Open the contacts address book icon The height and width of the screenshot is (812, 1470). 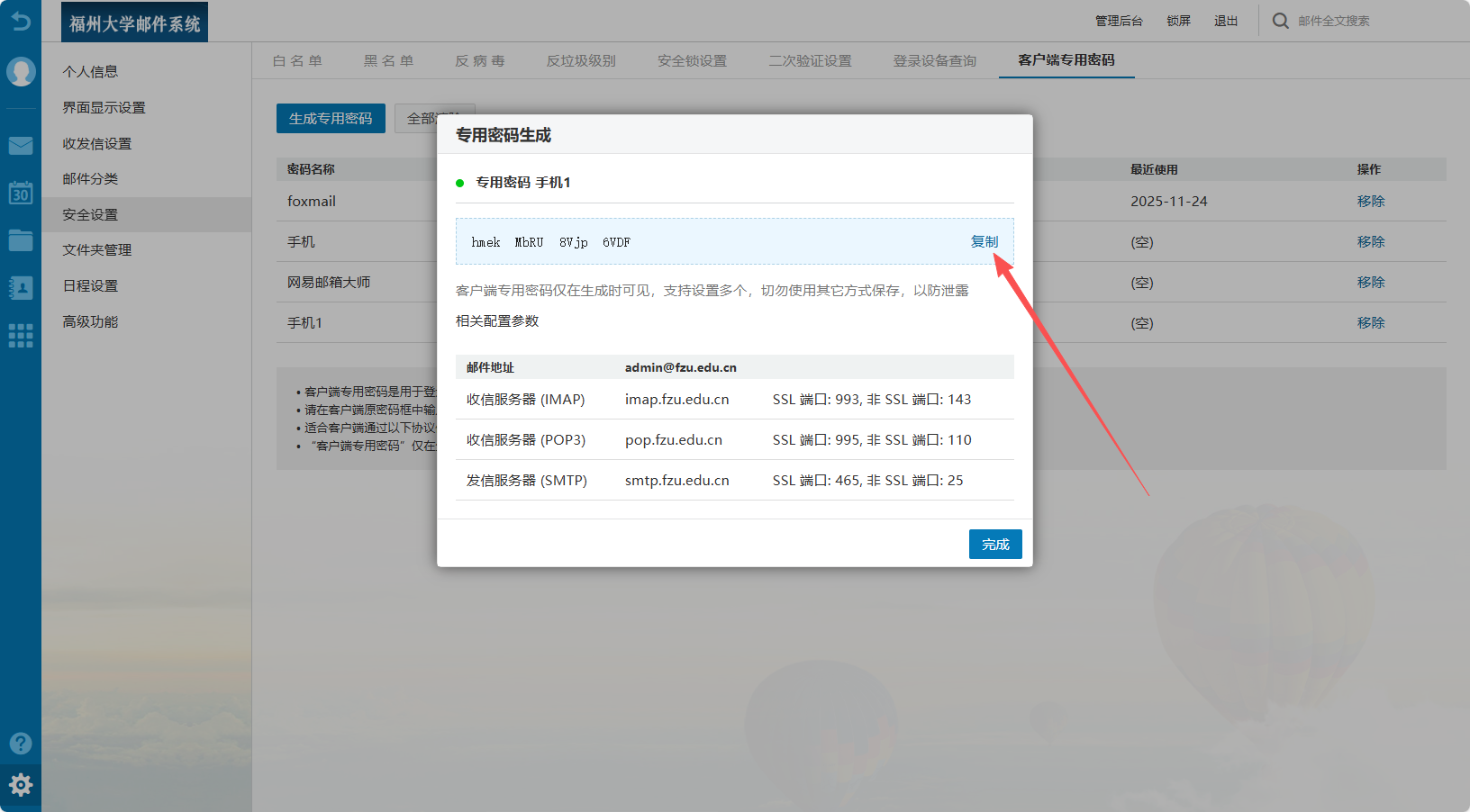[21, 288]
